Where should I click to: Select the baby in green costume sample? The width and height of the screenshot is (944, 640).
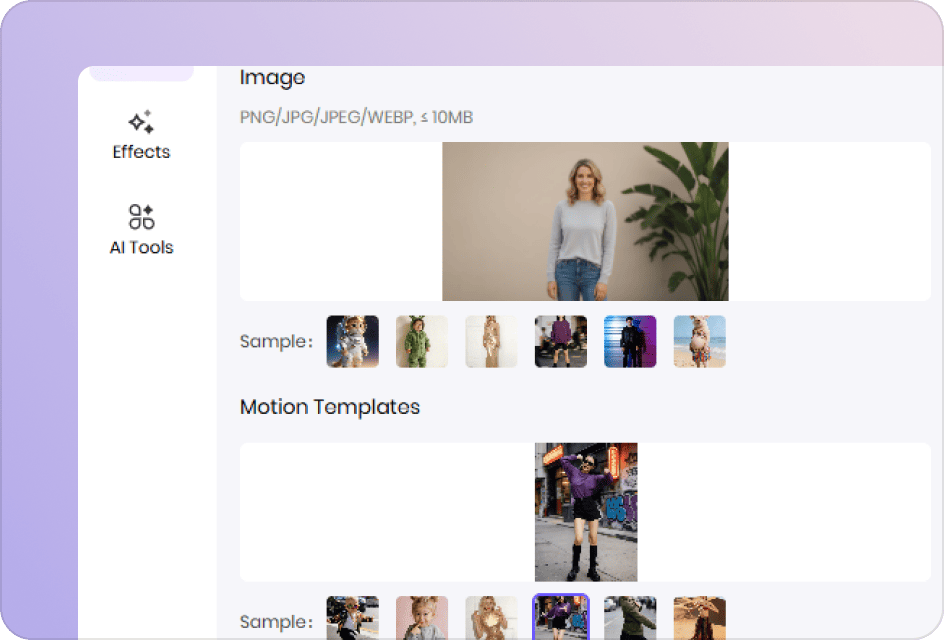point(422,342)
